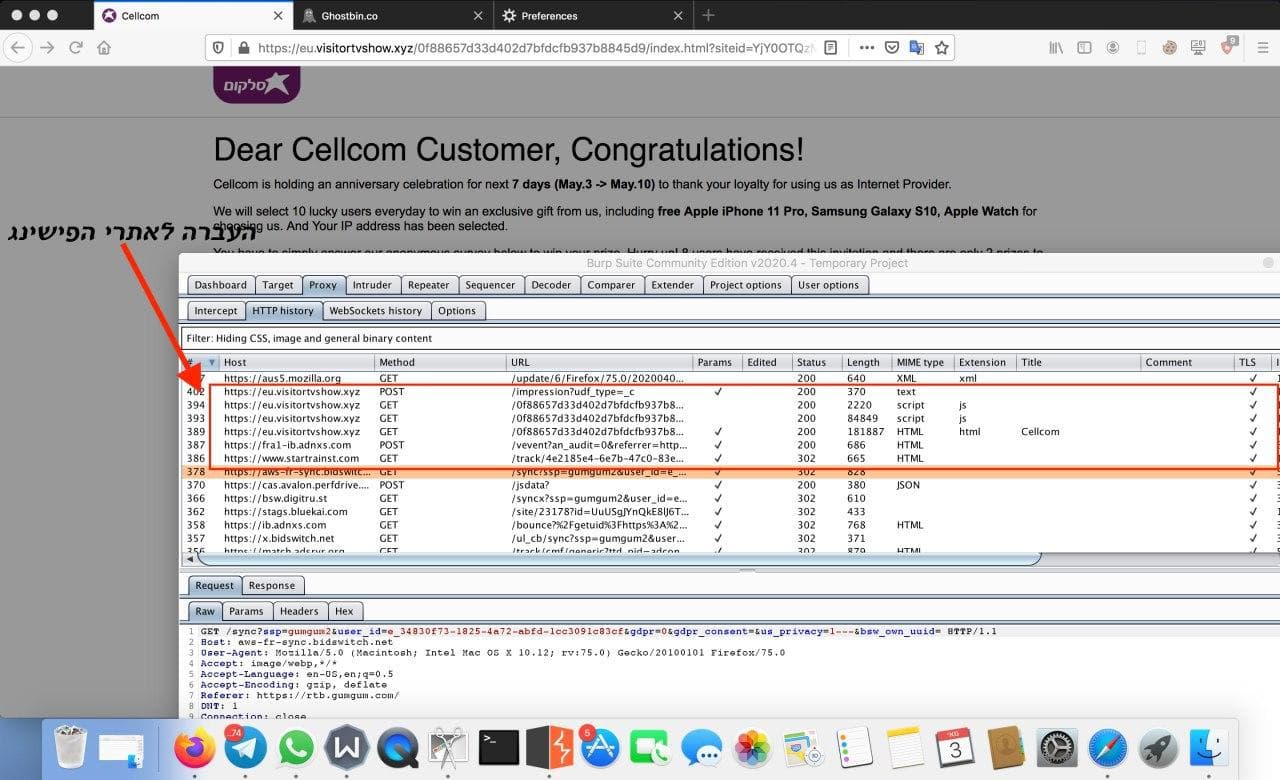Sort history by Status column
This screenshot has height=780, width=1280.
click(818, 363)
